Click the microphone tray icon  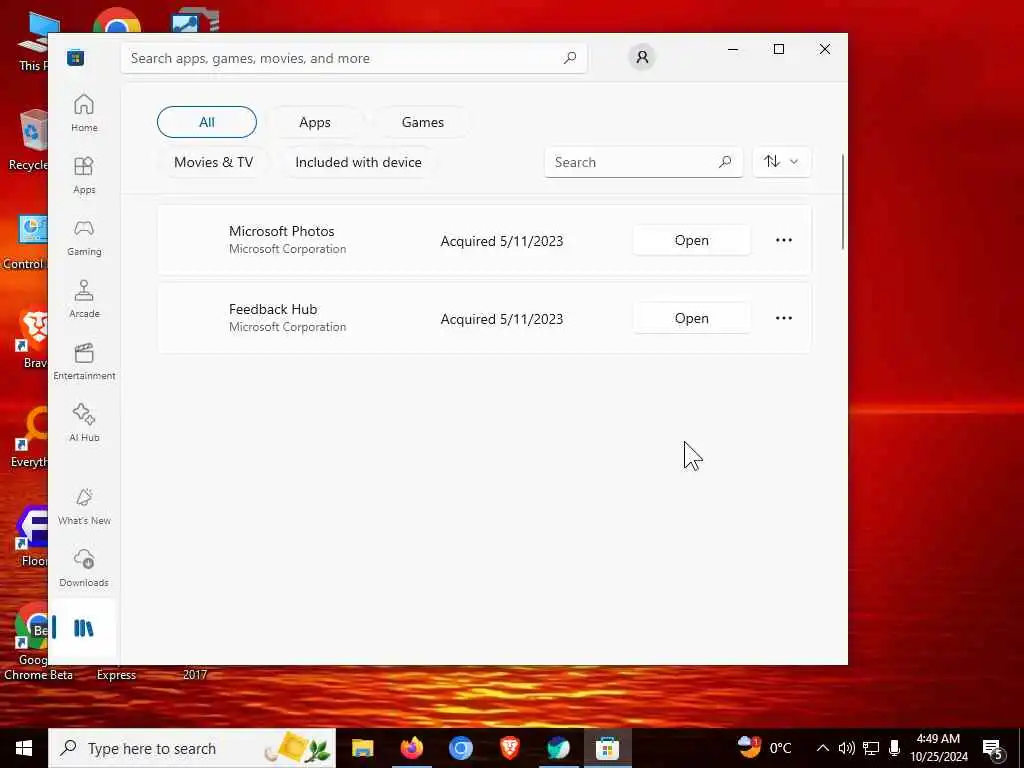click(x=894, y=748)
